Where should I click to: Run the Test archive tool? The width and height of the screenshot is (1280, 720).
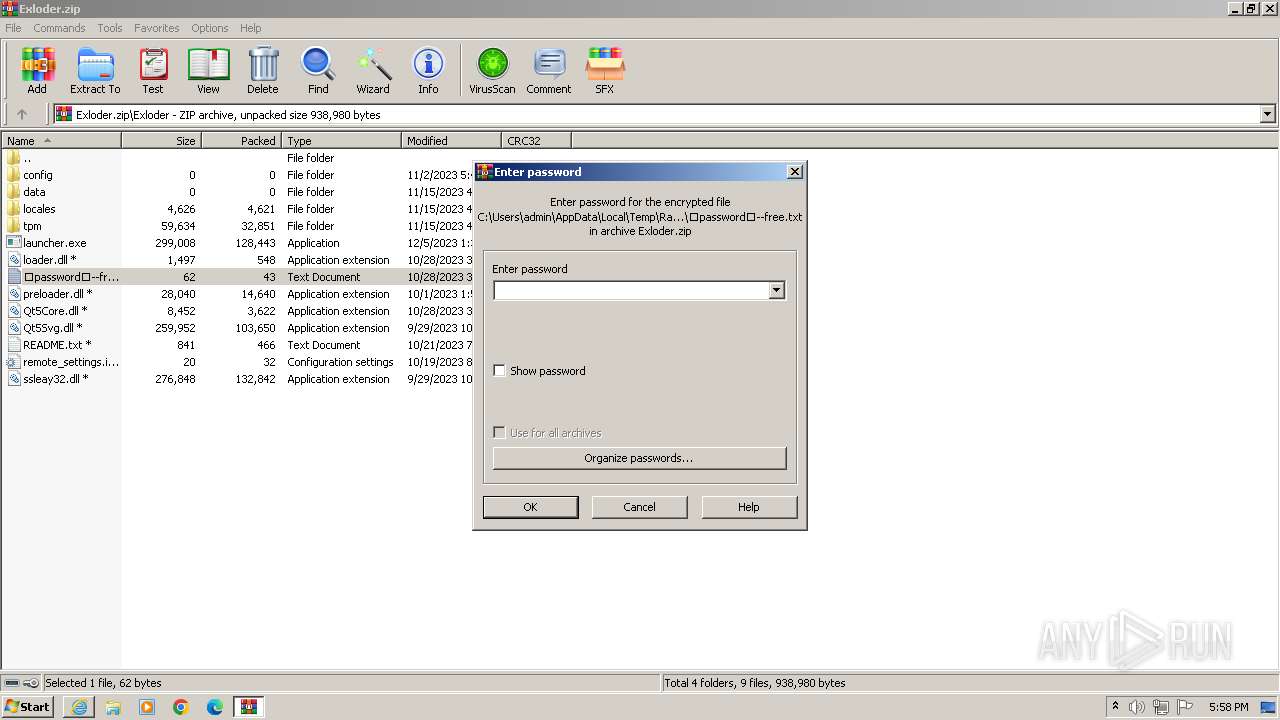pyautogui.click(x=153, y=70)
